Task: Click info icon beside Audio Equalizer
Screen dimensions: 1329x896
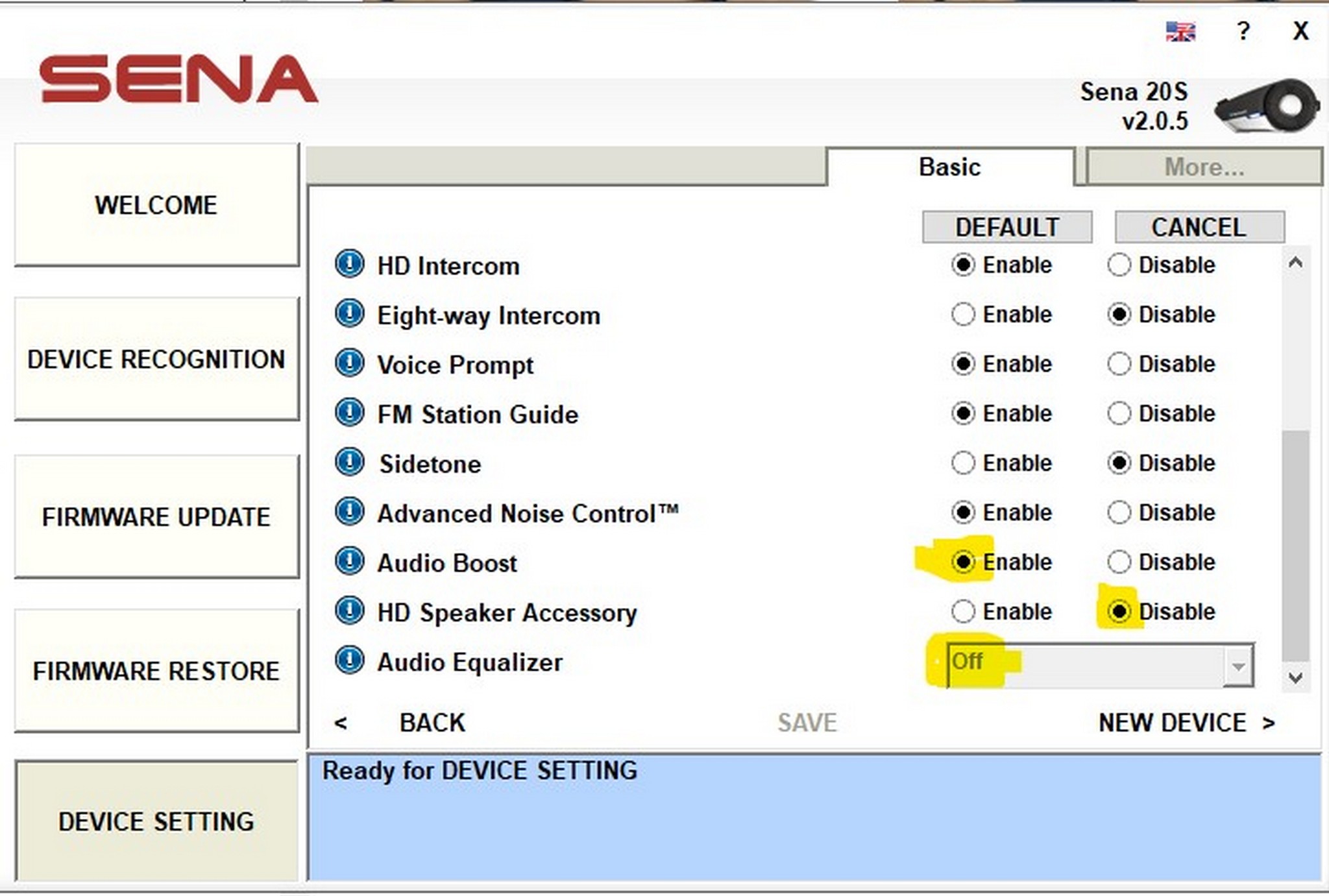Action: click(x=349, y=660)
